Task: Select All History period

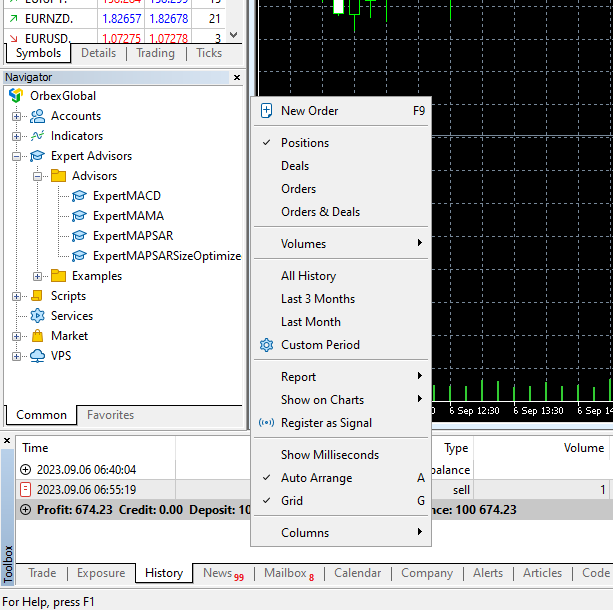Action: tap(341, 276)
